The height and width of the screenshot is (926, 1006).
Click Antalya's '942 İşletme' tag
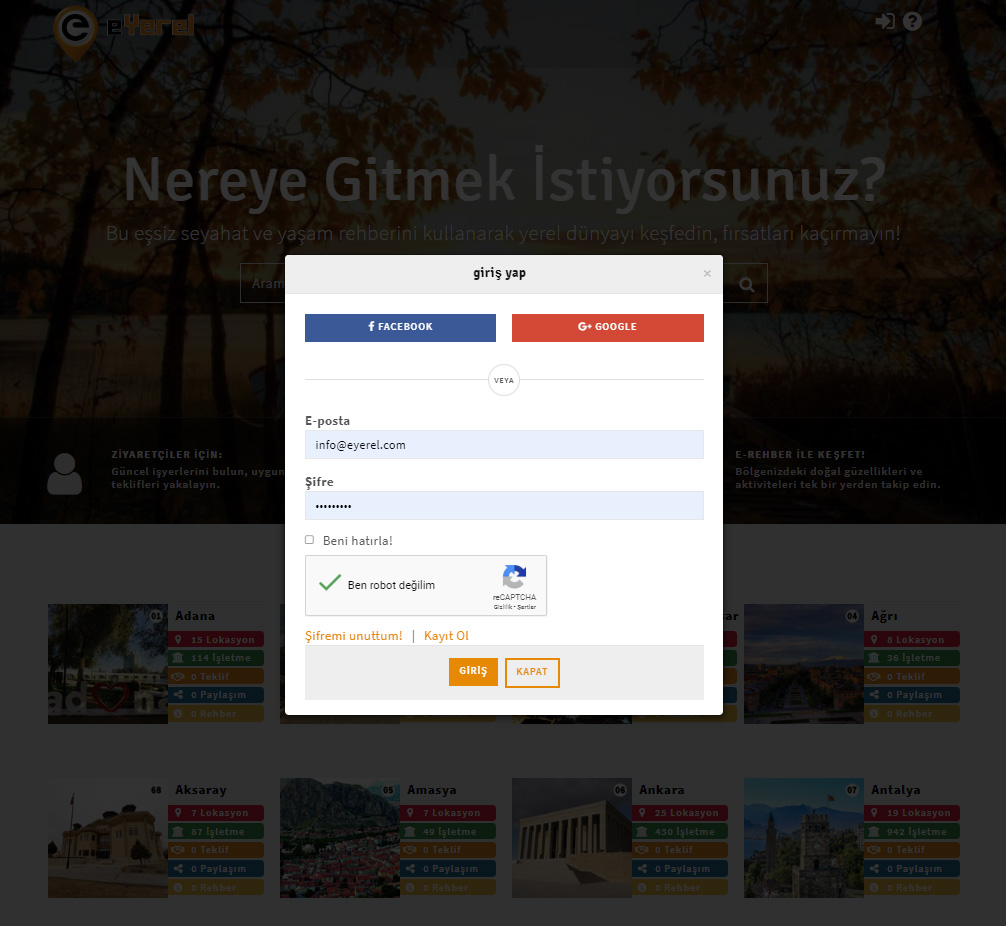pyautogui.click(x=912, y=832)
